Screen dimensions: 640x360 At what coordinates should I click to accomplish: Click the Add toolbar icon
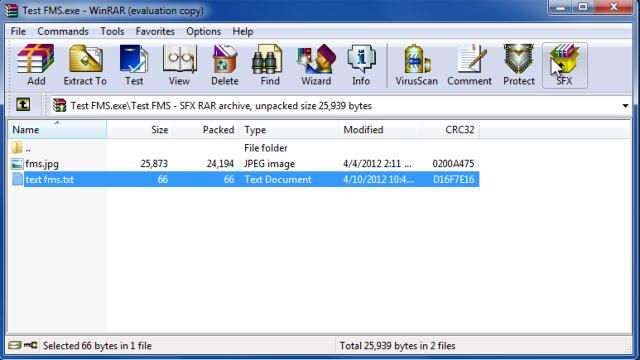click(36, 65)
